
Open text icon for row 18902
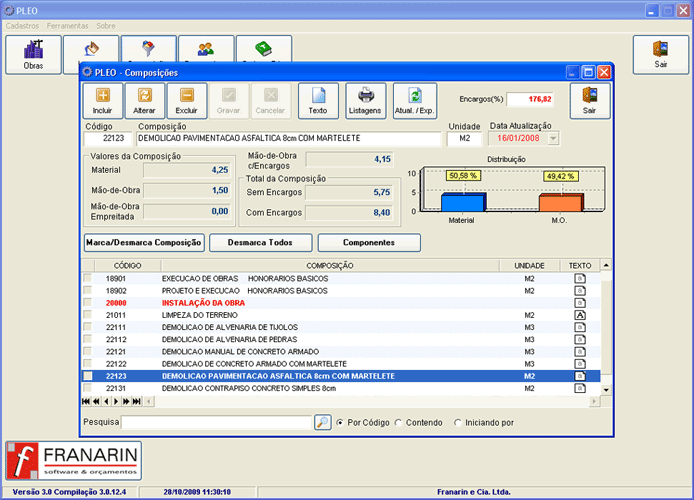pos(580,291)
